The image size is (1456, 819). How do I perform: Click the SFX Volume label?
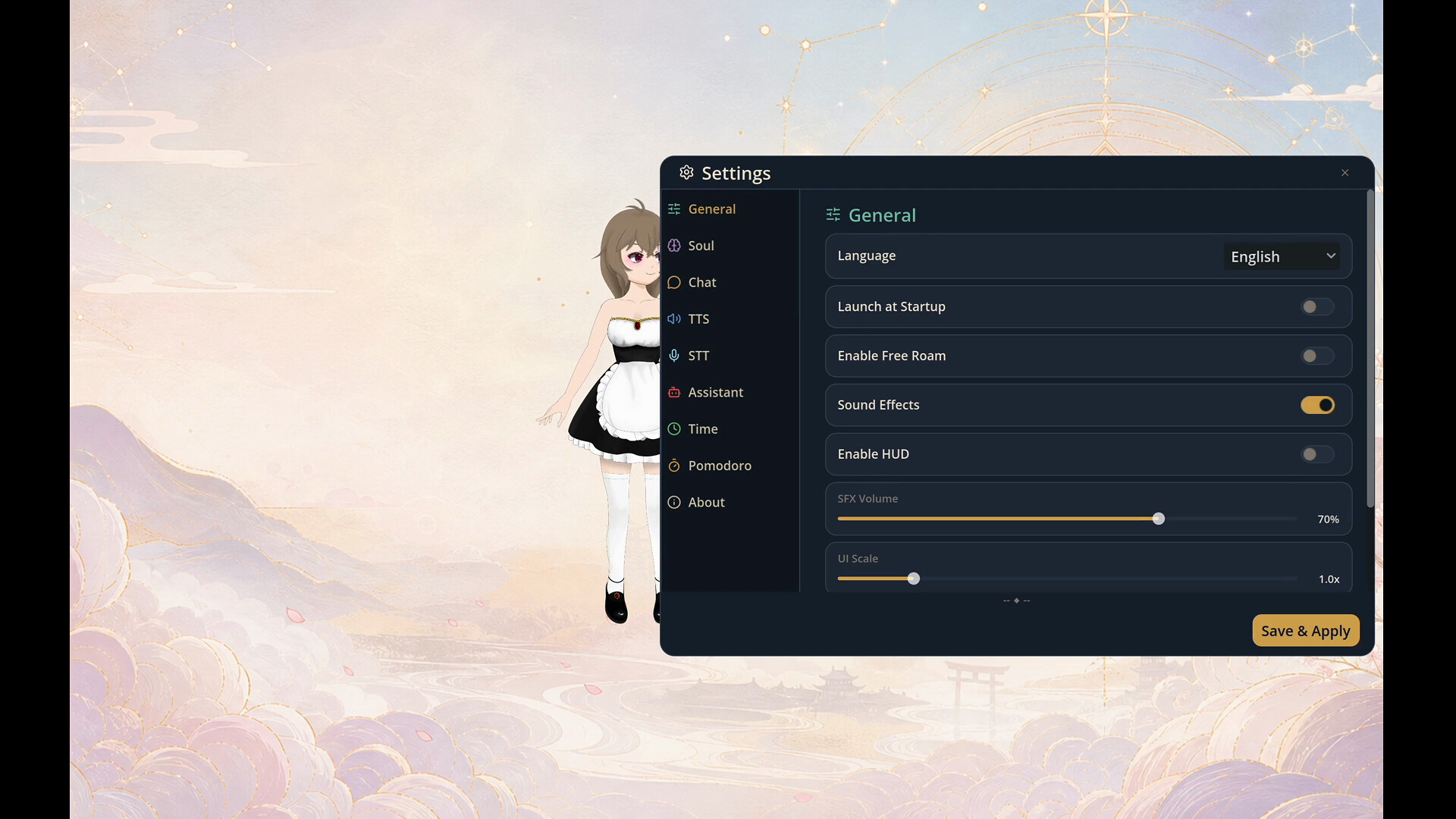coord(868,498)
